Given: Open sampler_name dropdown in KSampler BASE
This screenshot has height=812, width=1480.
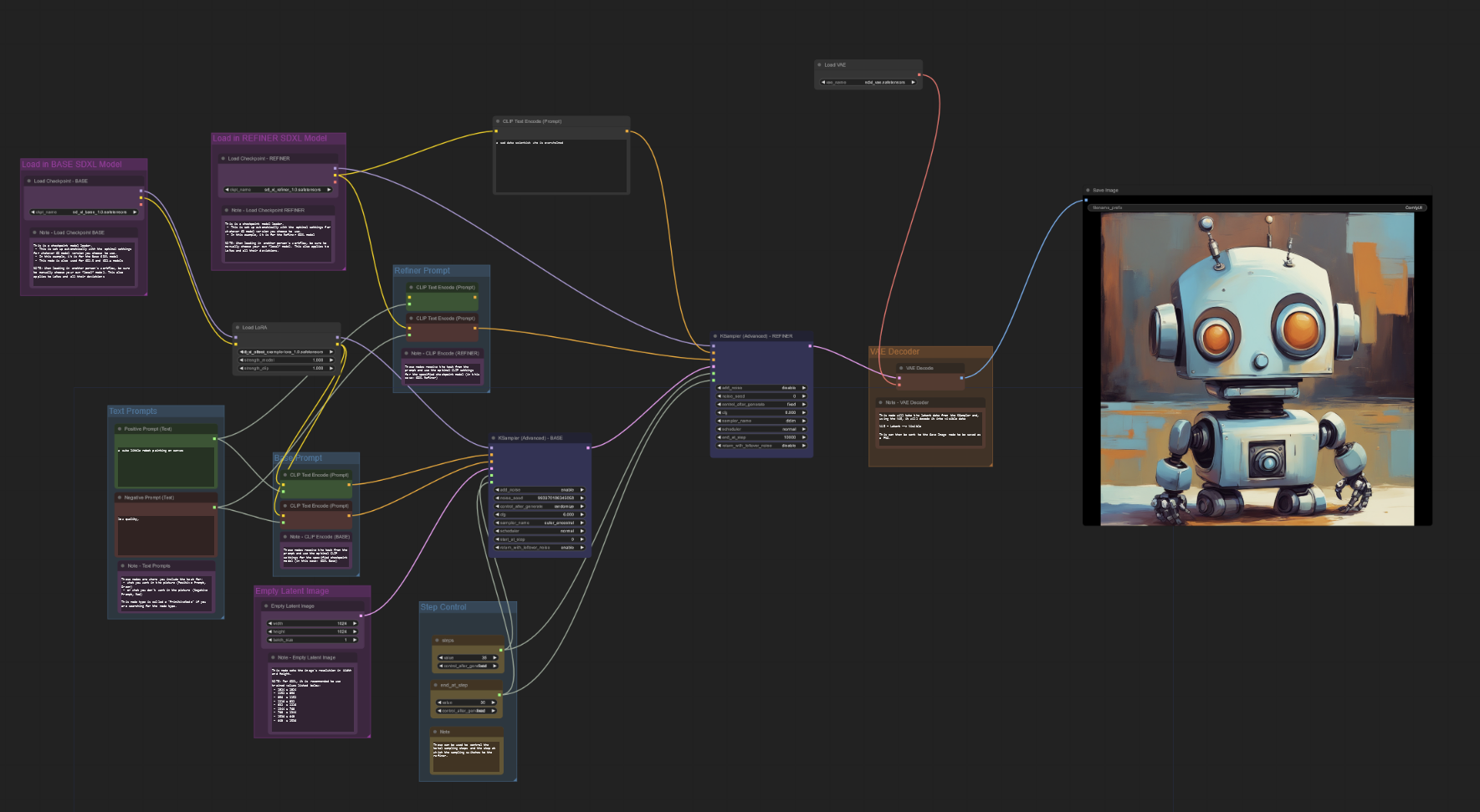Looking at the screenshot, I should 540,523.
